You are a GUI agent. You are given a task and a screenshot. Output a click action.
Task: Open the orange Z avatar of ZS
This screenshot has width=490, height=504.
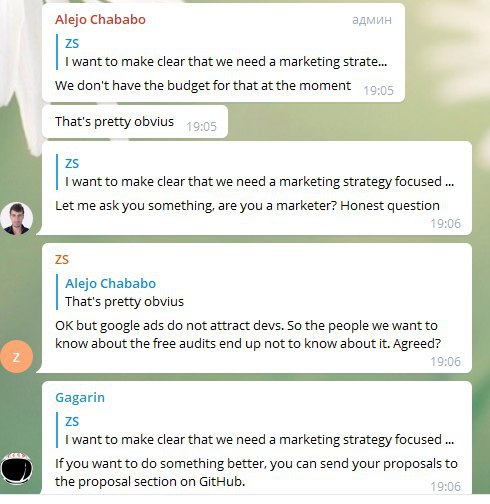tap(17, 357)
